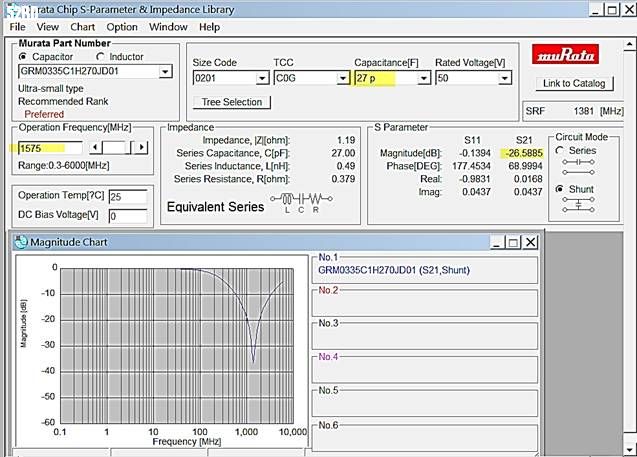This screenshot has height=457, width=637.
Task: Click the No.3 trace slot
Action: (425, 336)
